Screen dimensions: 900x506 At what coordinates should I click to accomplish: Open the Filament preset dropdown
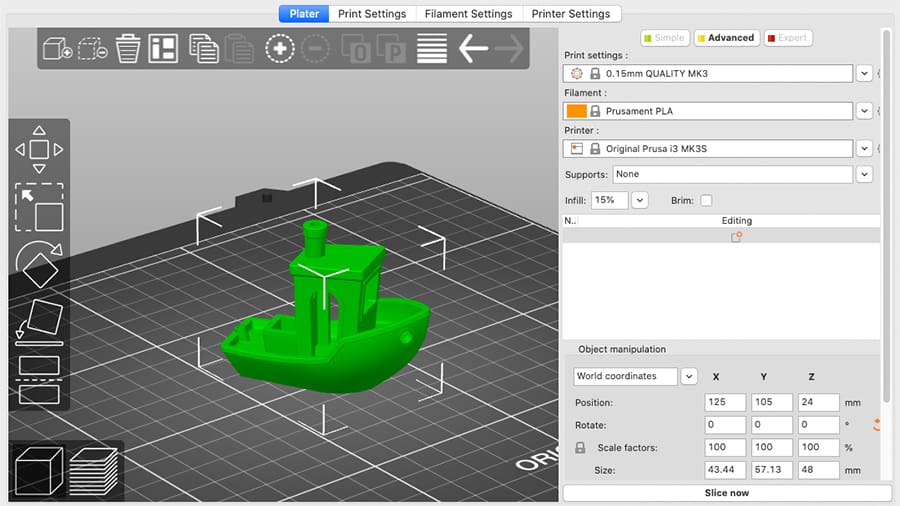[x=864, y=111]
